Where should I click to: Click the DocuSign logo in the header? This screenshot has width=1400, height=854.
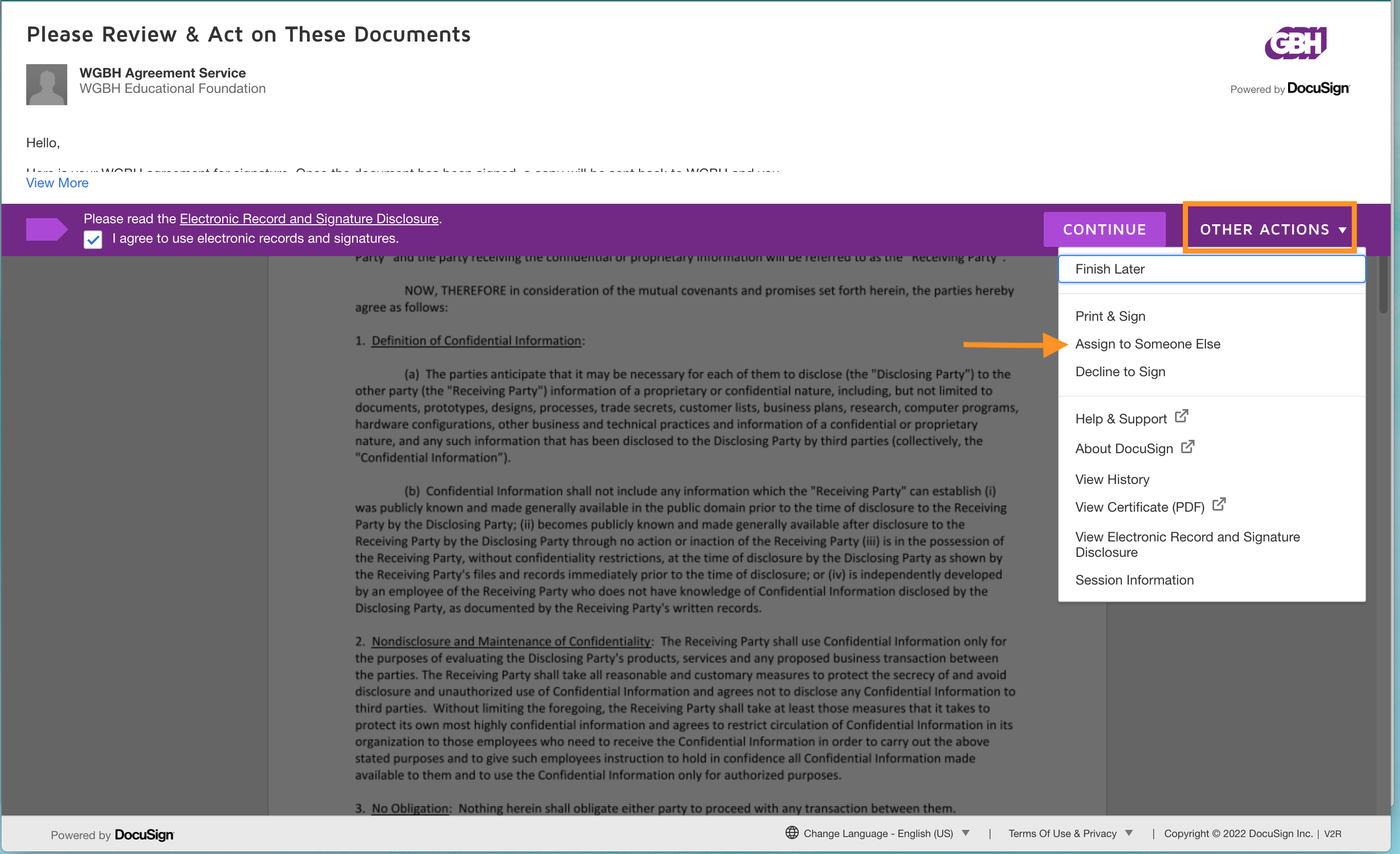pos(1318,89)
